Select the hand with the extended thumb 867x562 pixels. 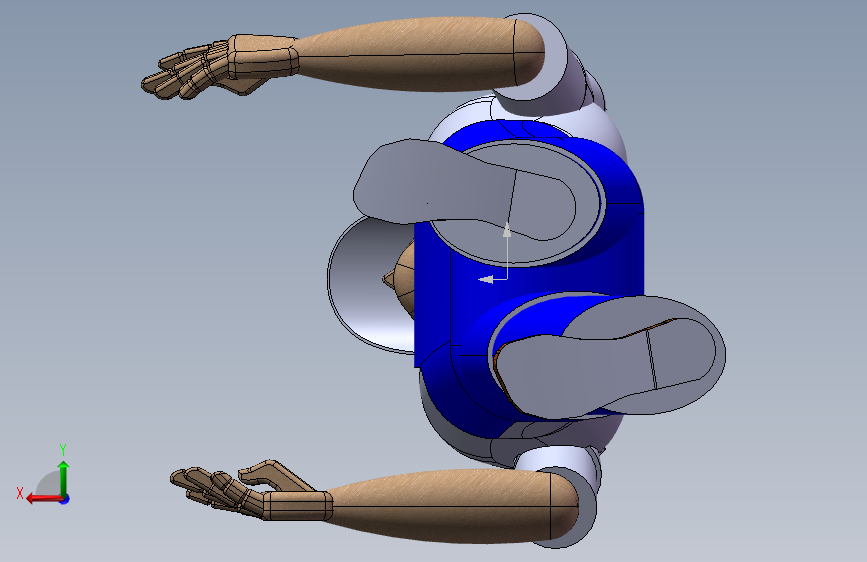(x=252, y=490)
